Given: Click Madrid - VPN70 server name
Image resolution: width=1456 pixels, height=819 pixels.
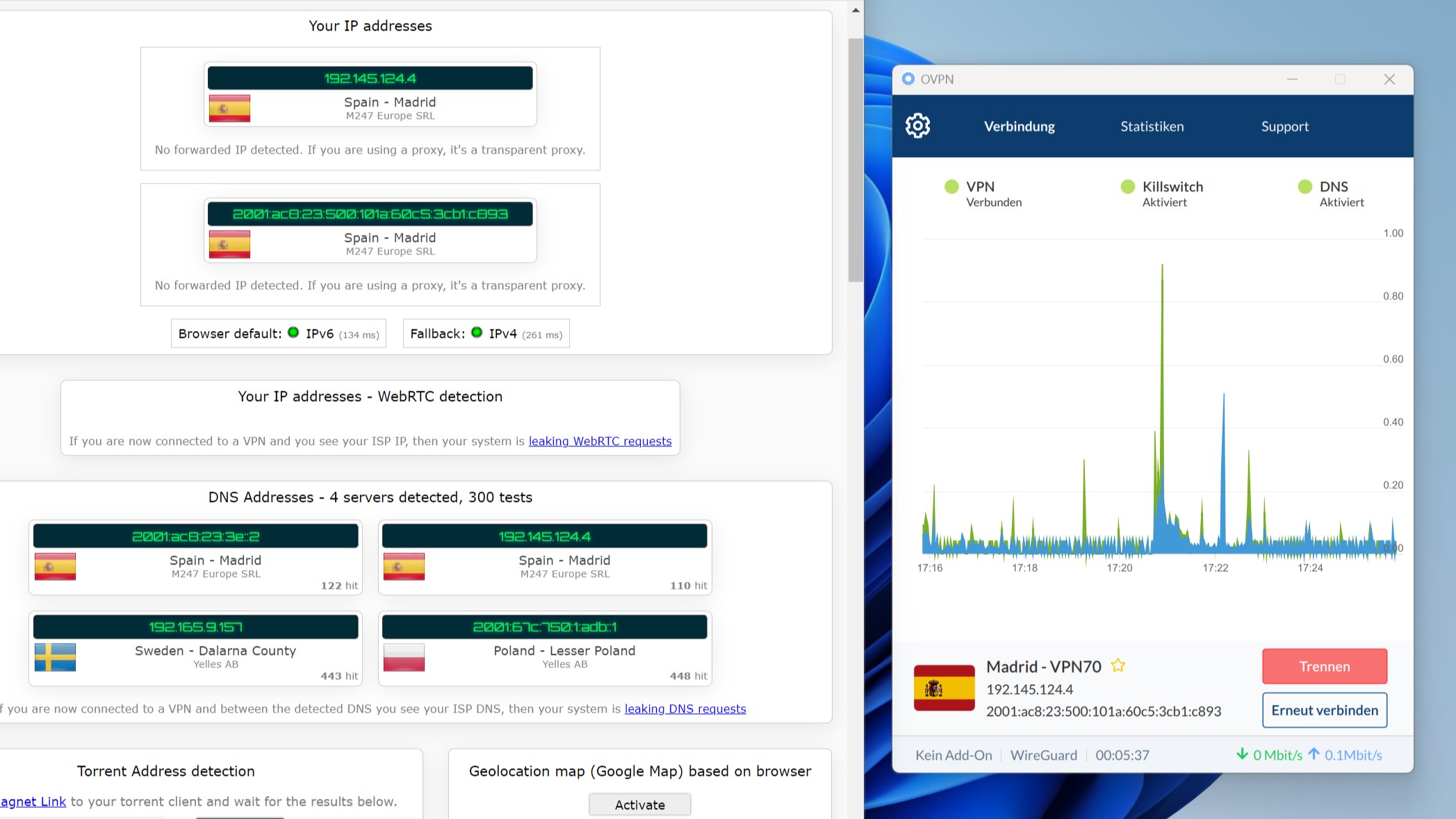Looking at the screenshot, I should 1044,666.
